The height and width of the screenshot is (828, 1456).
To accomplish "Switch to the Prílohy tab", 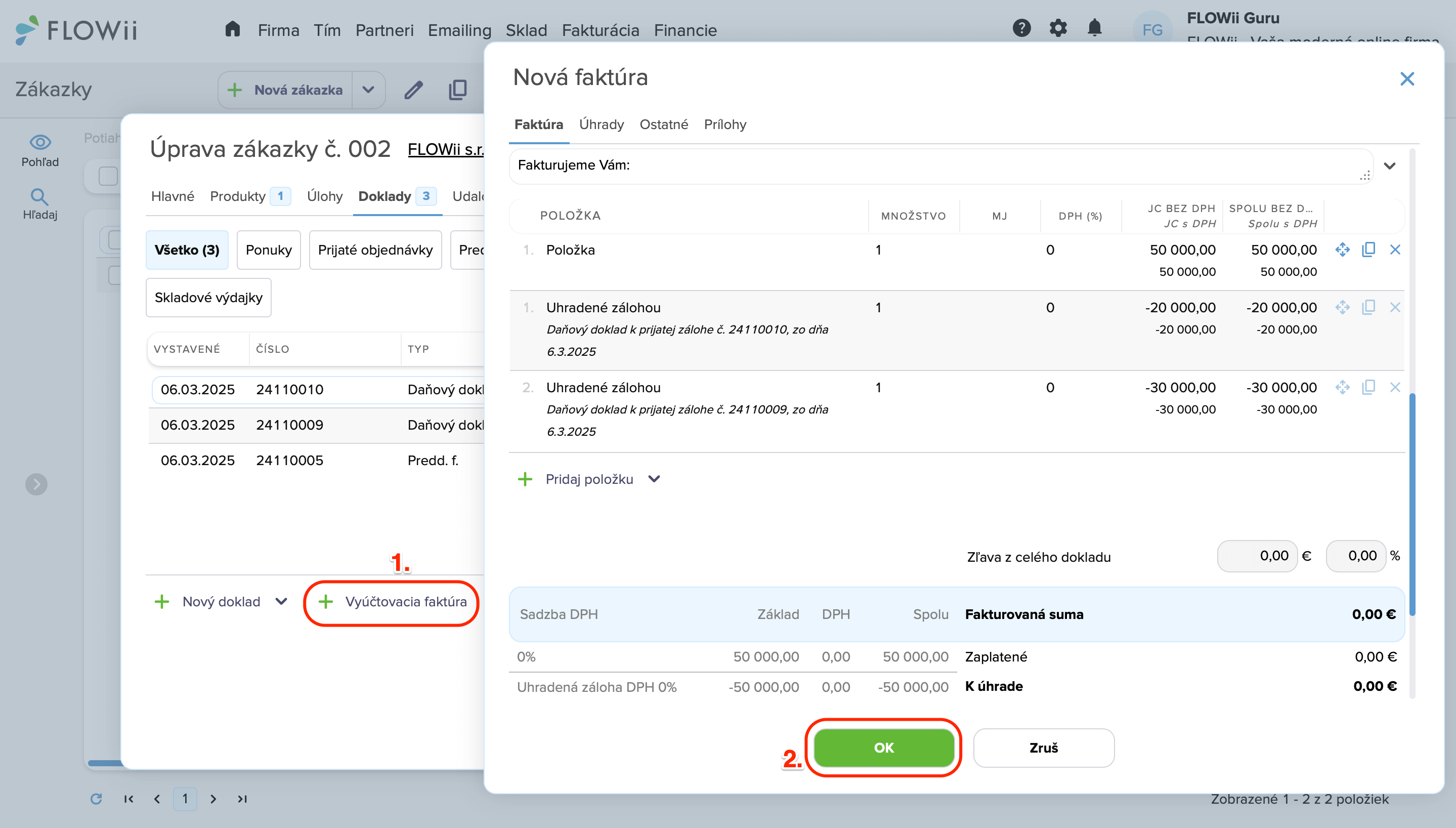I will point(725,125).
